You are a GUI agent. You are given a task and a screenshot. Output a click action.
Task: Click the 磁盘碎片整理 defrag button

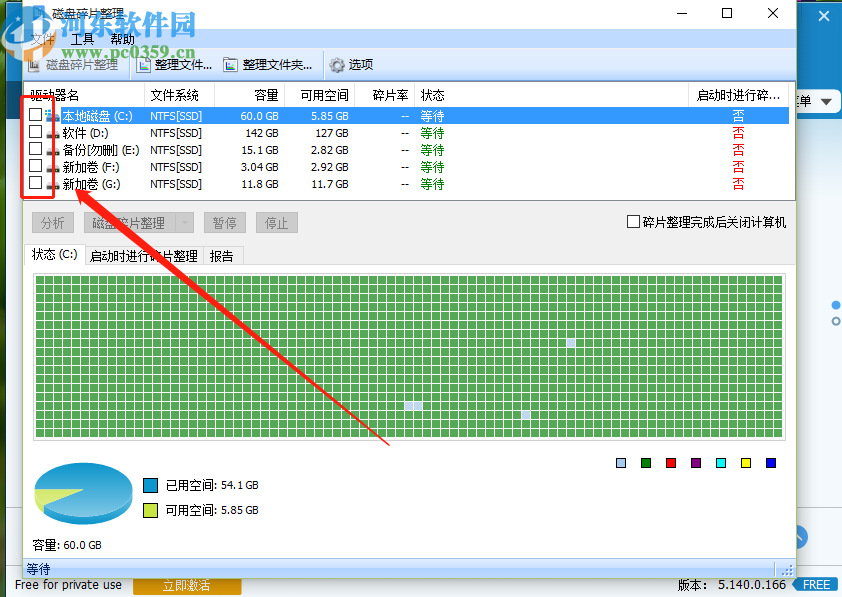pos(130,223)
